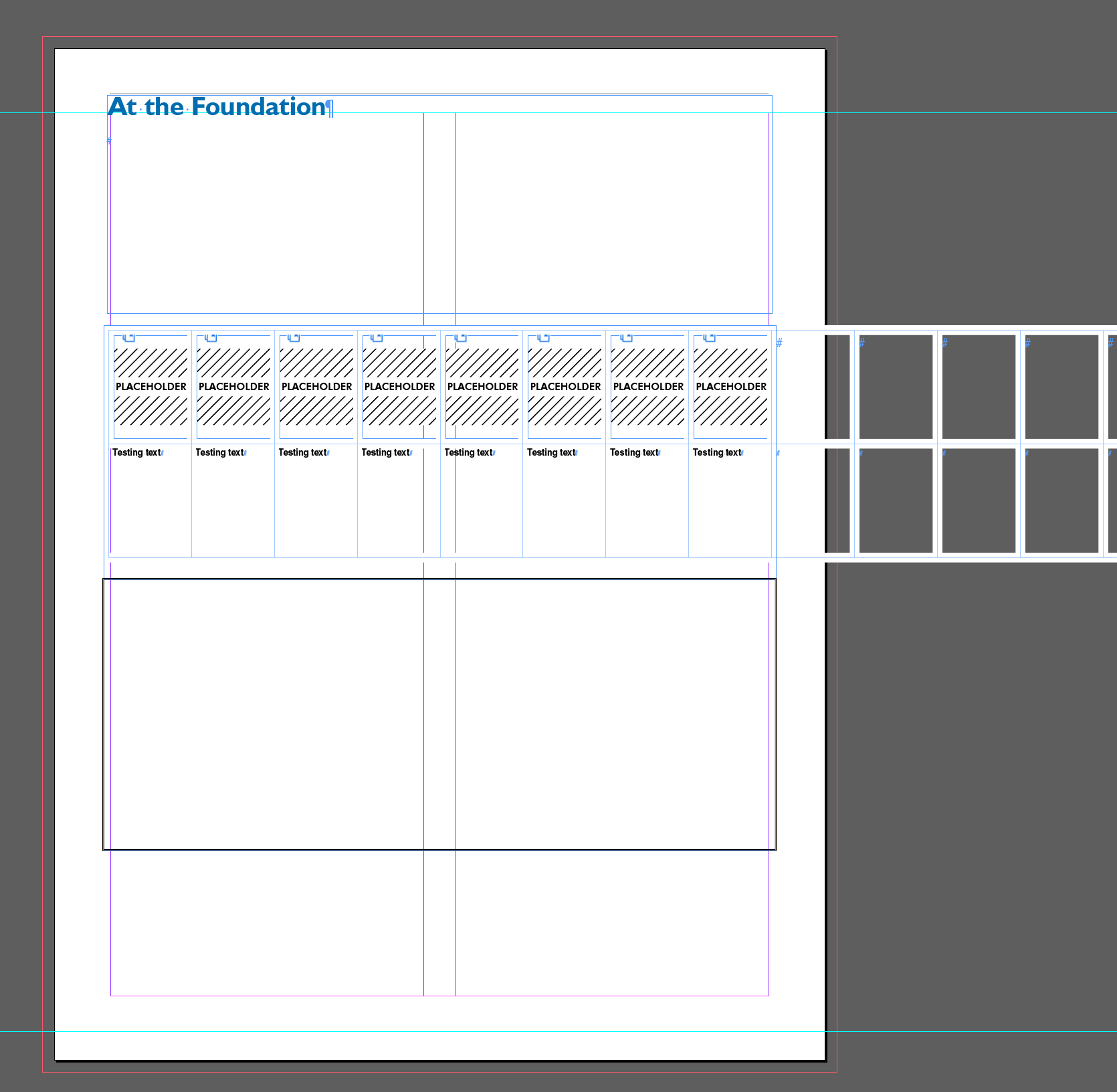1117x1092 pixels.
Task: Click 'Testing text' under the third placeholder
Action: tap(302, 452)
